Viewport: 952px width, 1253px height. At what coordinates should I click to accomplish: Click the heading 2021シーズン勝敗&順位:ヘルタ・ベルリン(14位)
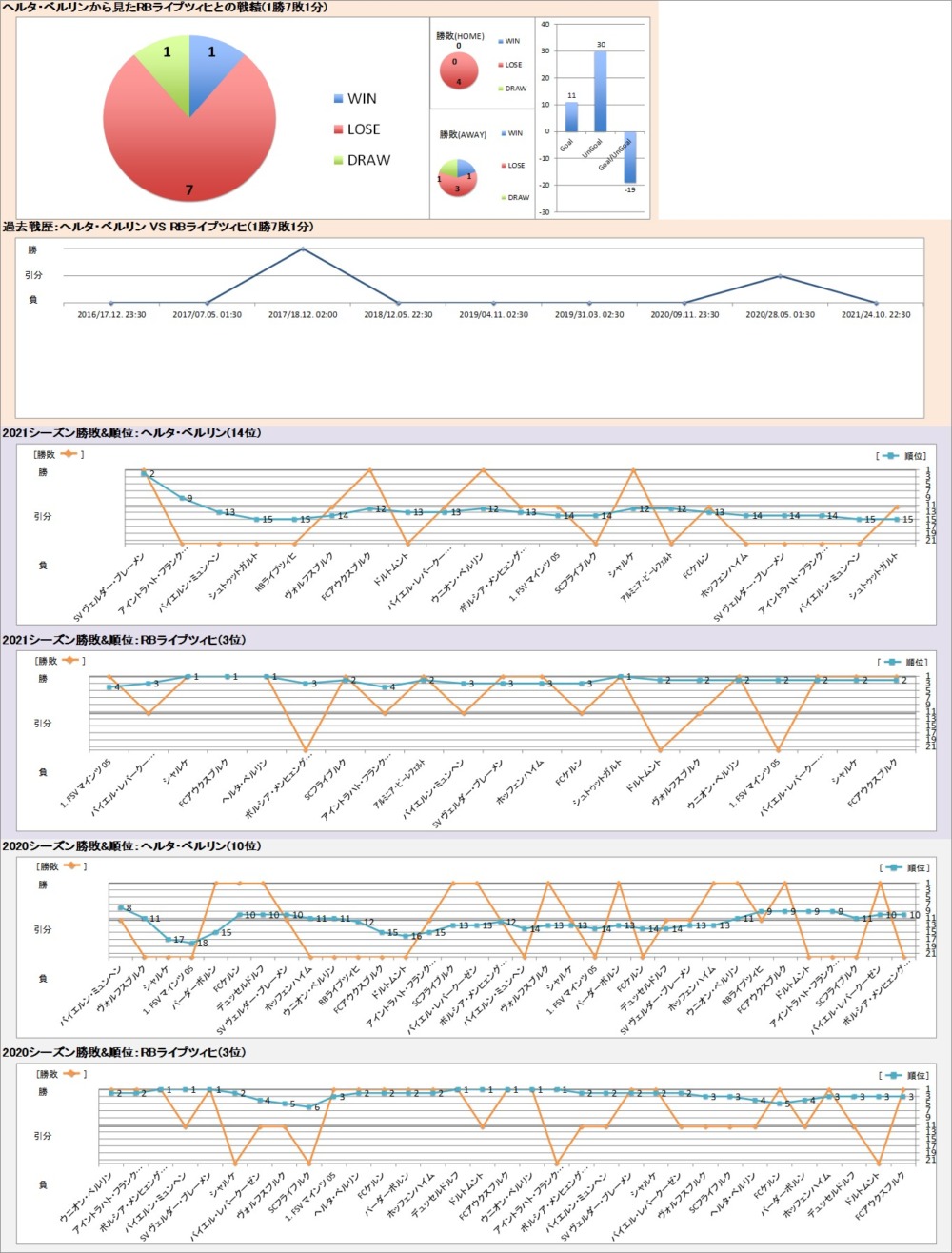pyautogui.click(x=132, y=433)
